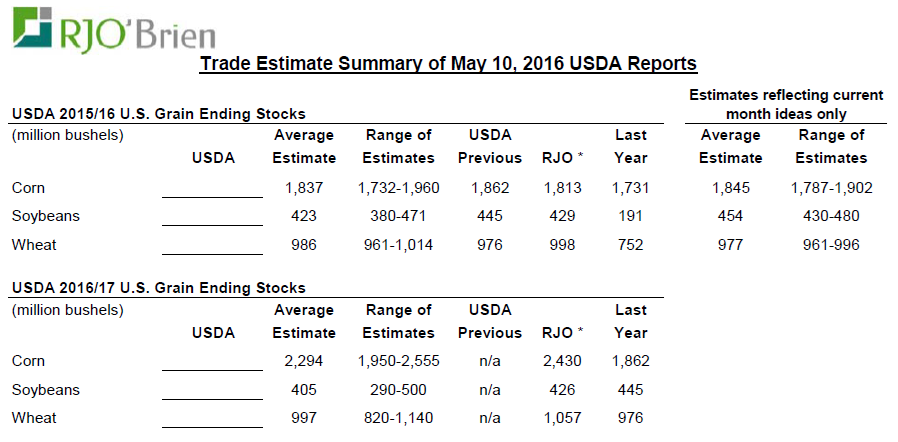Click blank USDA field for 2015/16 Corn
898x442 pixels.
(212, 188)
